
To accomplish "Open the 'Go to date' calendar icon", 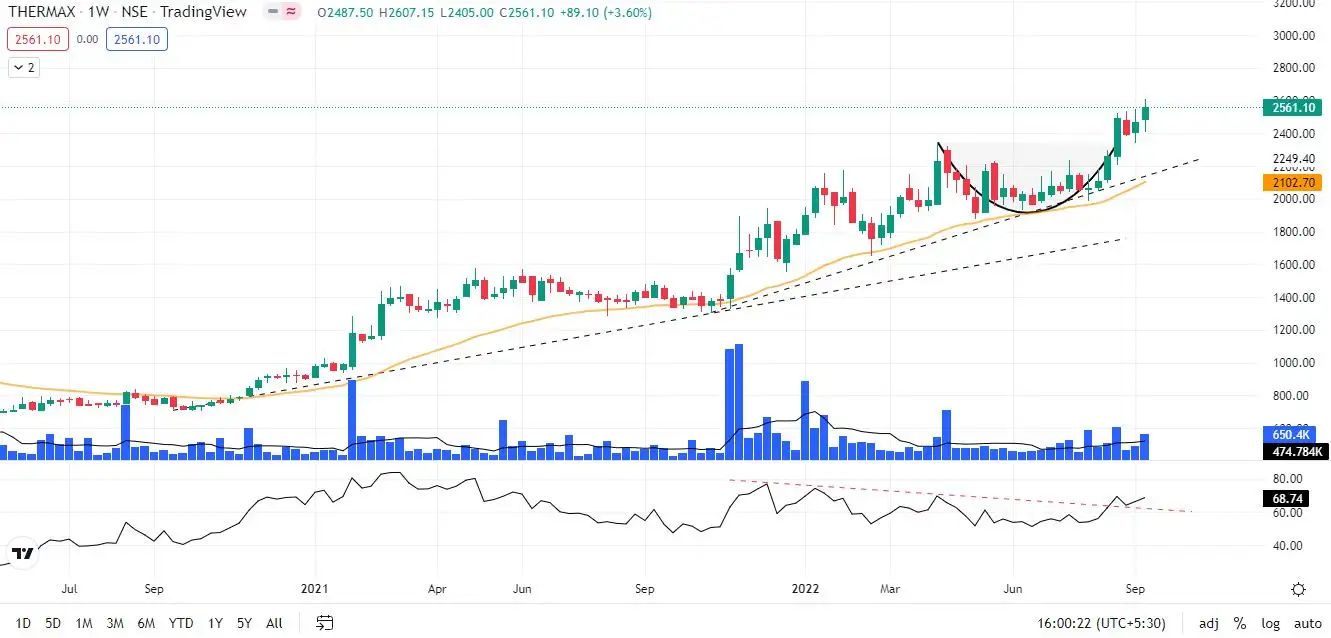I will click(x=324, y=622).
